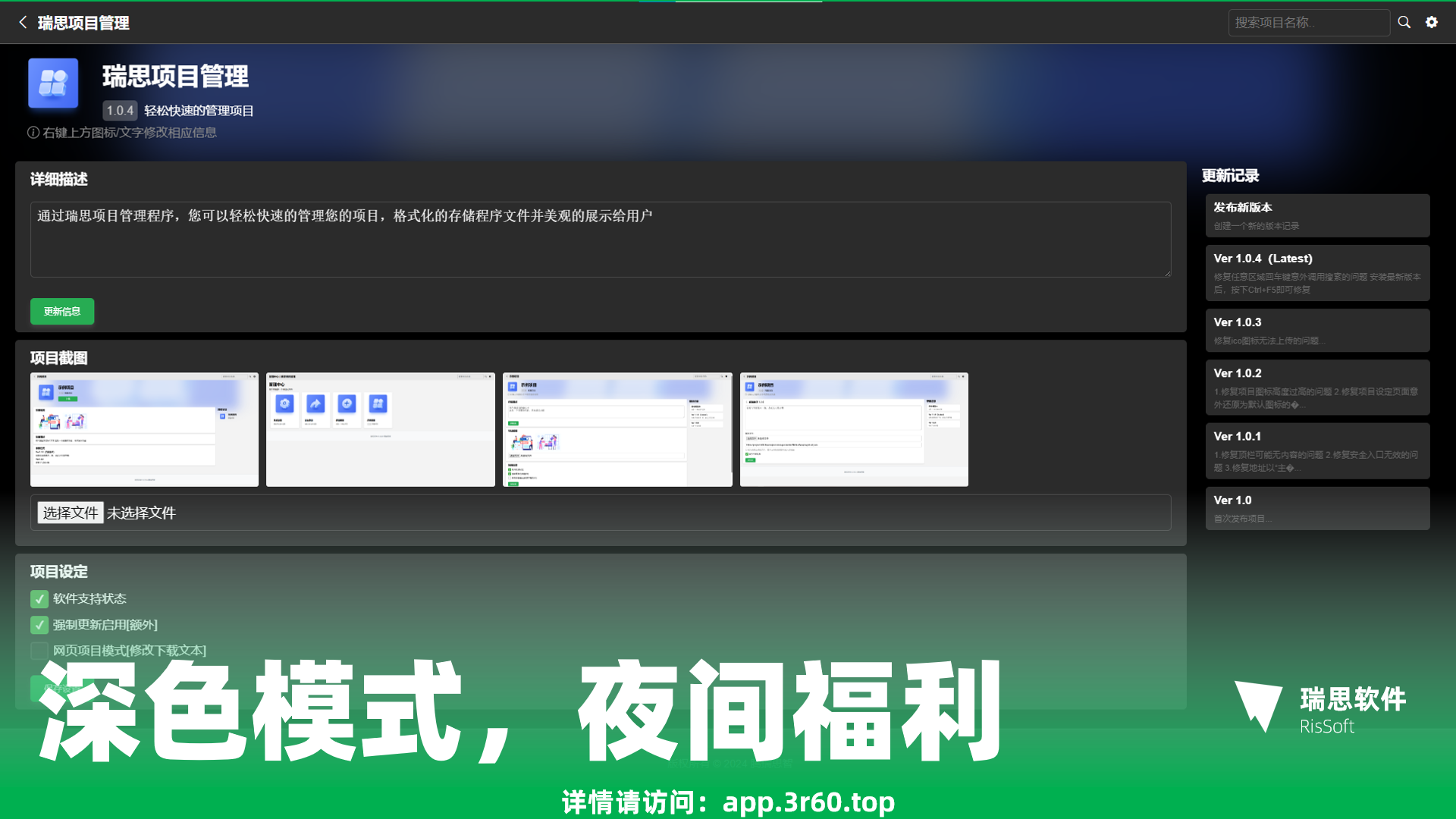Click the info circle hint icon

33,133
